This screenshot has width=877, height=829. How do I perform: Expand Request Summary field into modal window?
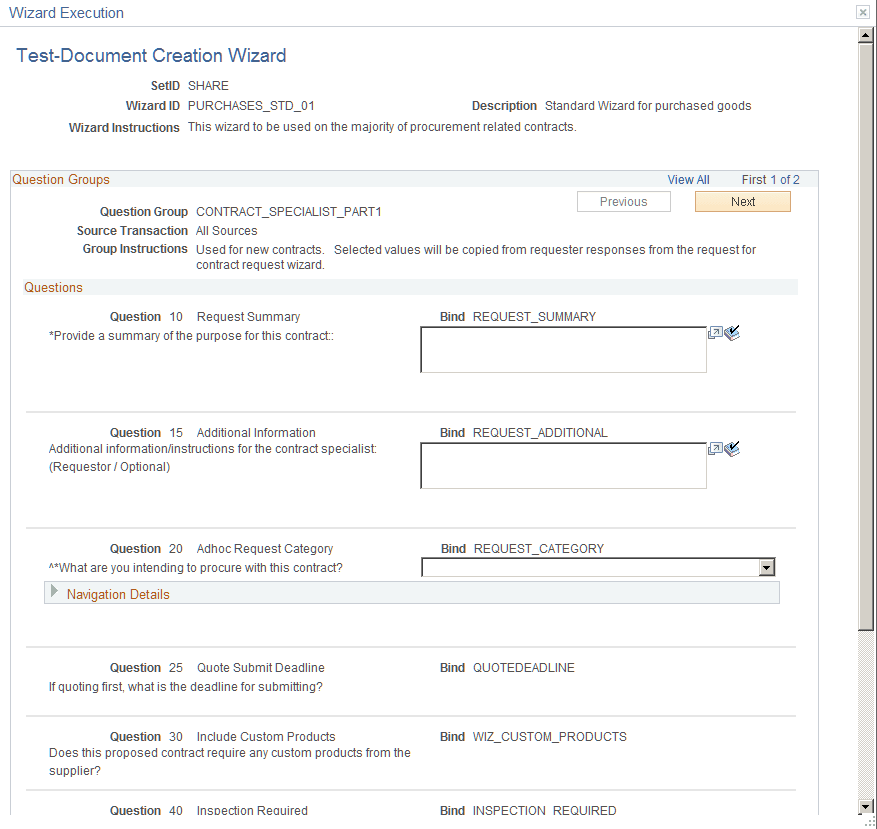click(716, 332)
